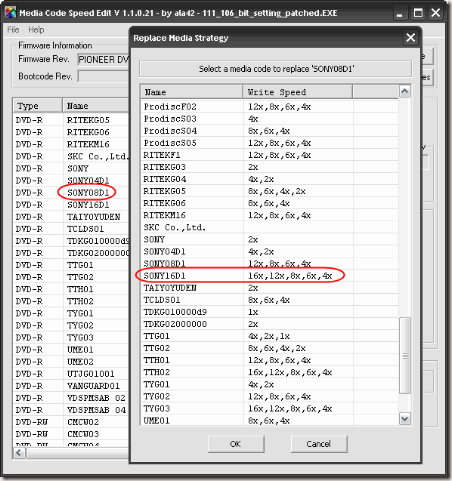Click the OK button in Replace Media Strategy
Image resolution: width=452 pixels, height=481 pixels.
236,444
